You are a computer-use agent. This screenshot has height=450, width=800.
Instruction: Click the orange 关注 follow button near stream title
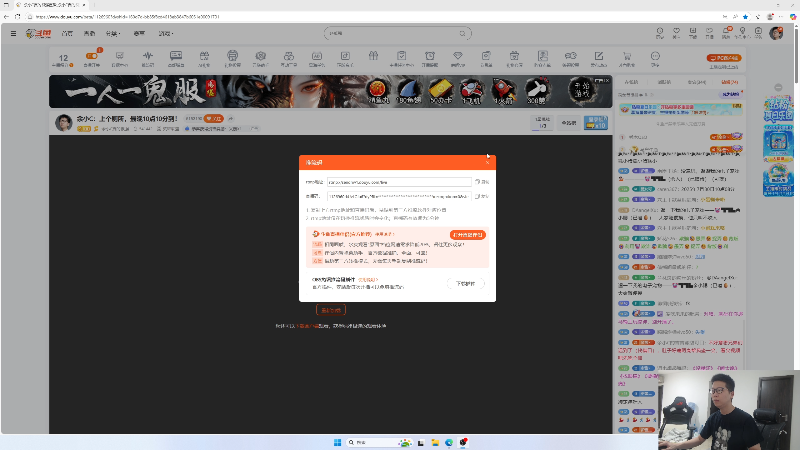pyautogui.click(x=213, y=118)
